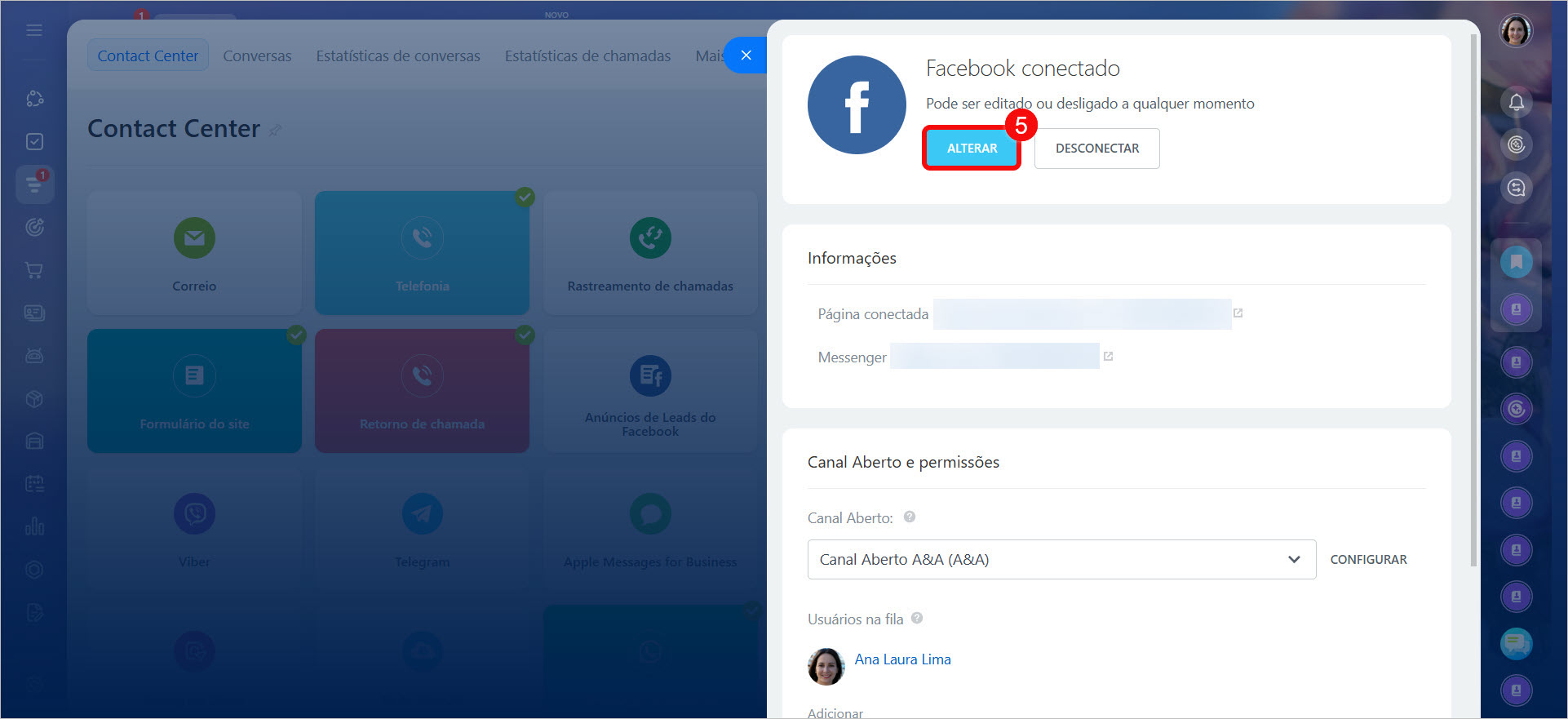
Task: Toggle the hamburger main menu
Action: [34, 30]
